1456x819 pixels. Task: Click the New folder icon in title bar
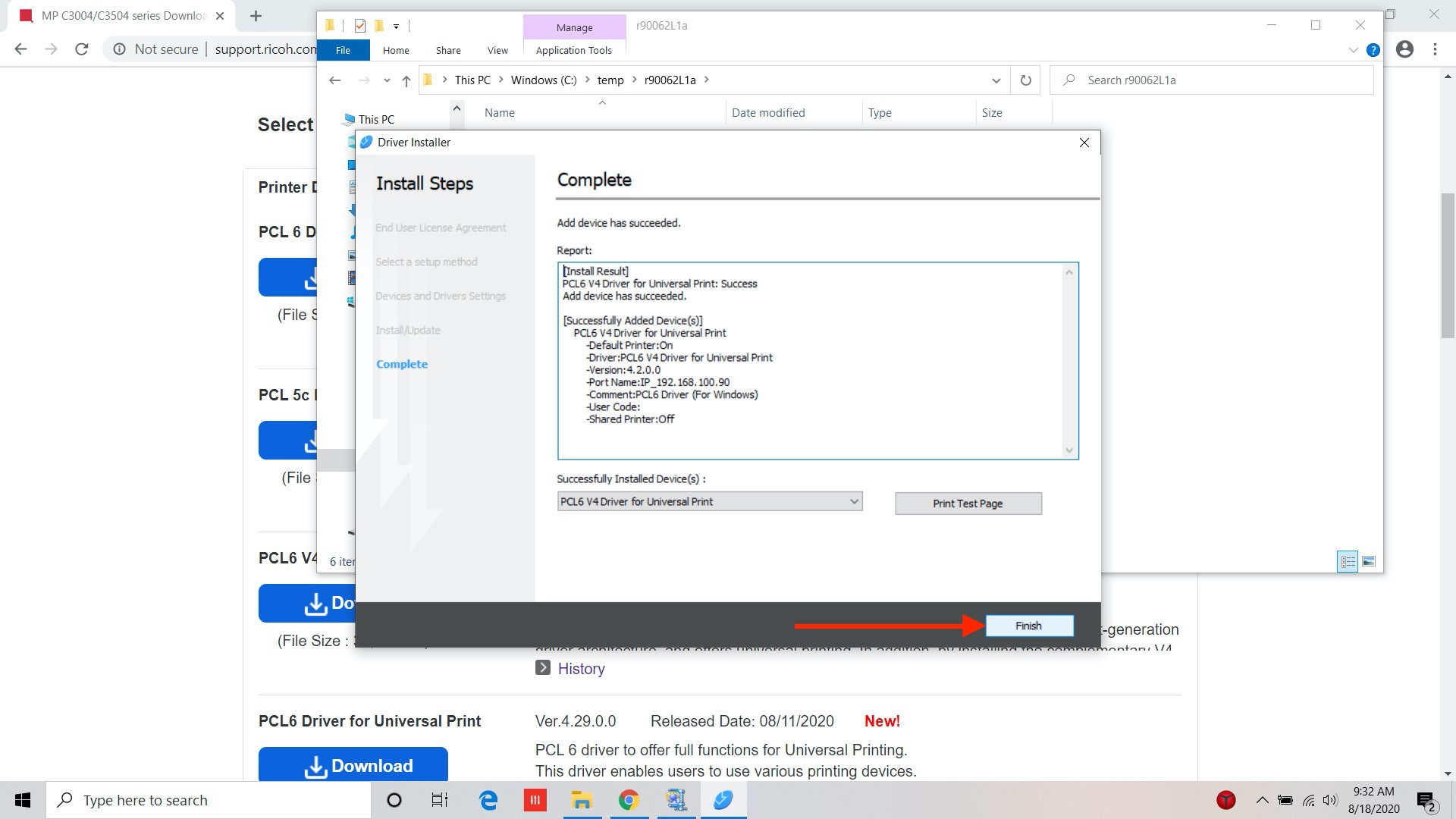378,26
